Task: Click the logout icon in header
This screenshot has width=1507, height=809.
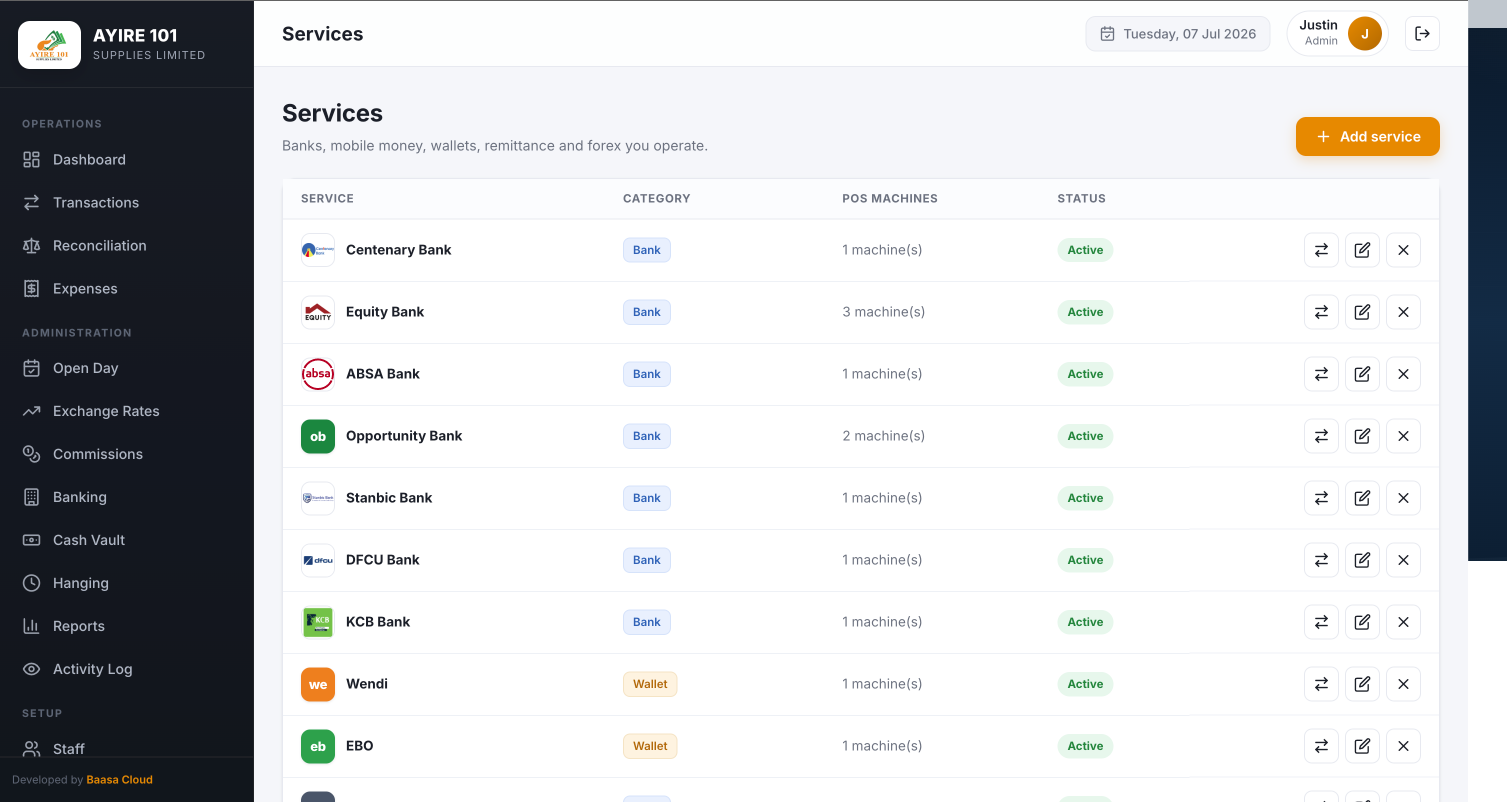Action: click(x=1422, y=34)
